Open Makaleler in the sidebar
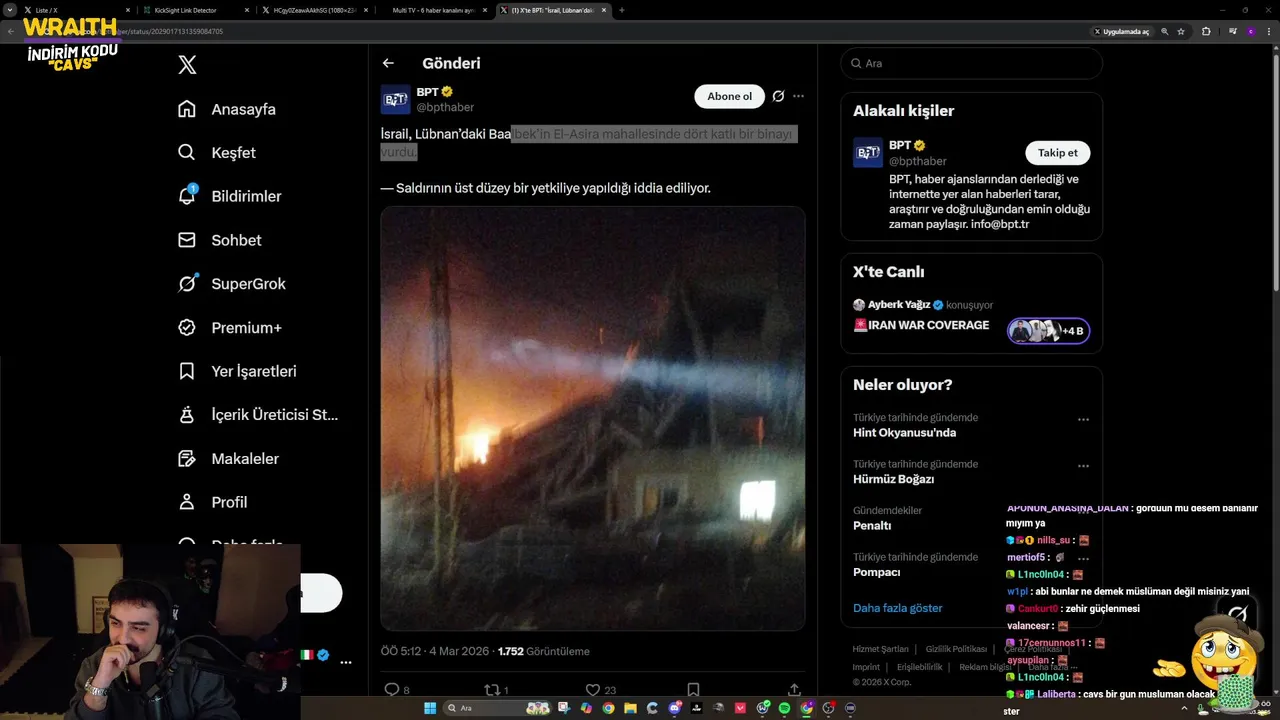Viewport: 1280px width, 720px height. coord(228,459)
